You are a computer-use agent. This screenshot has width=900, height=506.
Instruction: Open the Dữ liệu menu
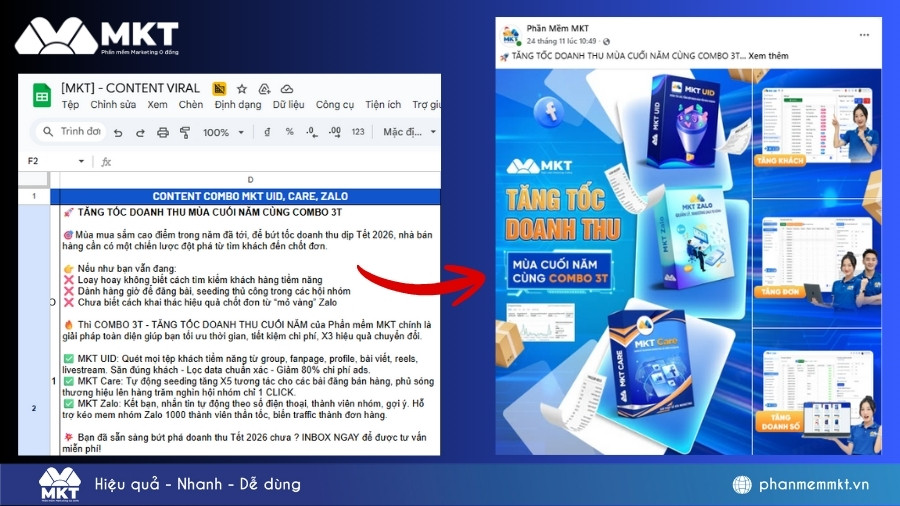pos(289,104)
